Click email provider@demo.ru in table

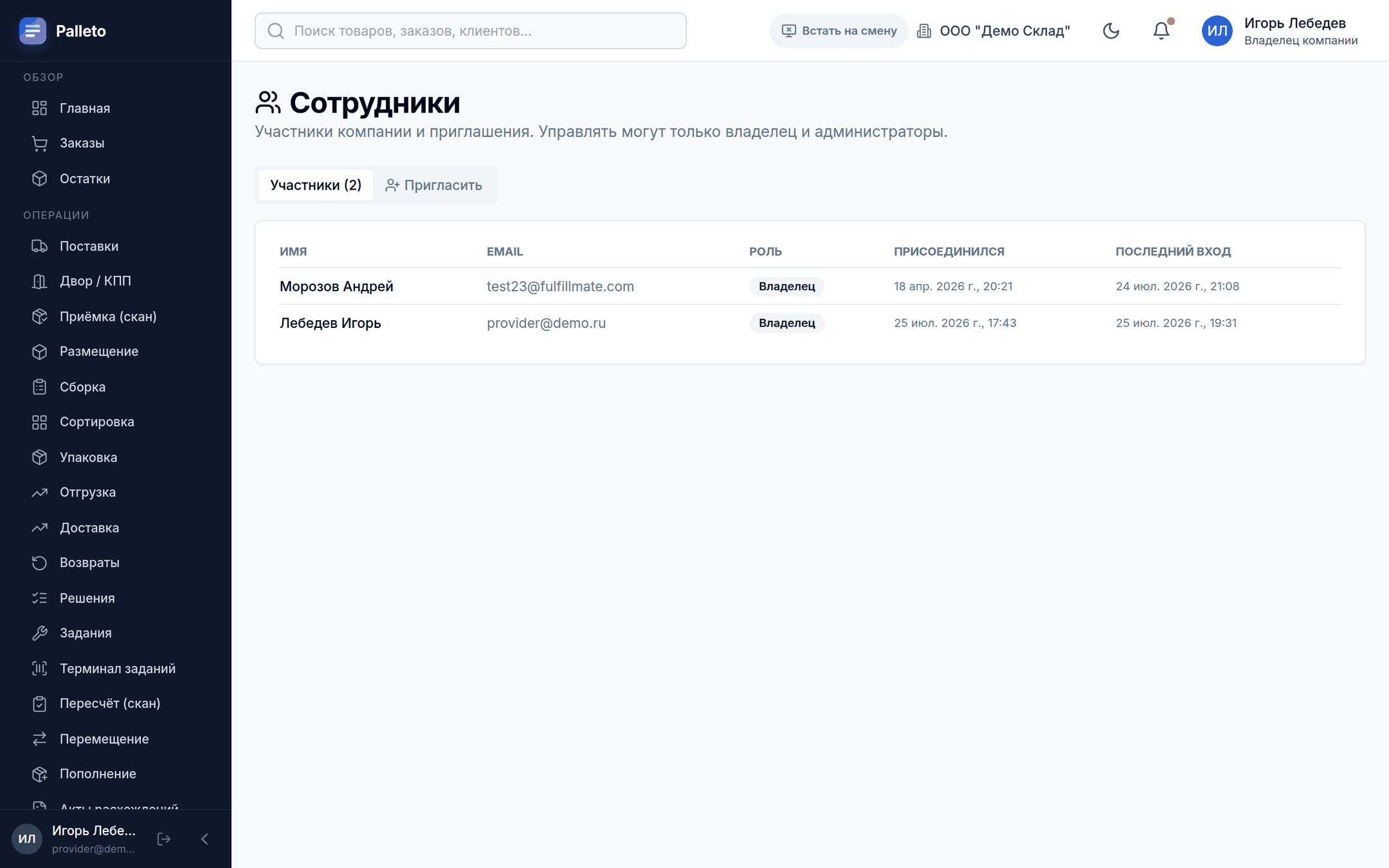pos(546,323)
